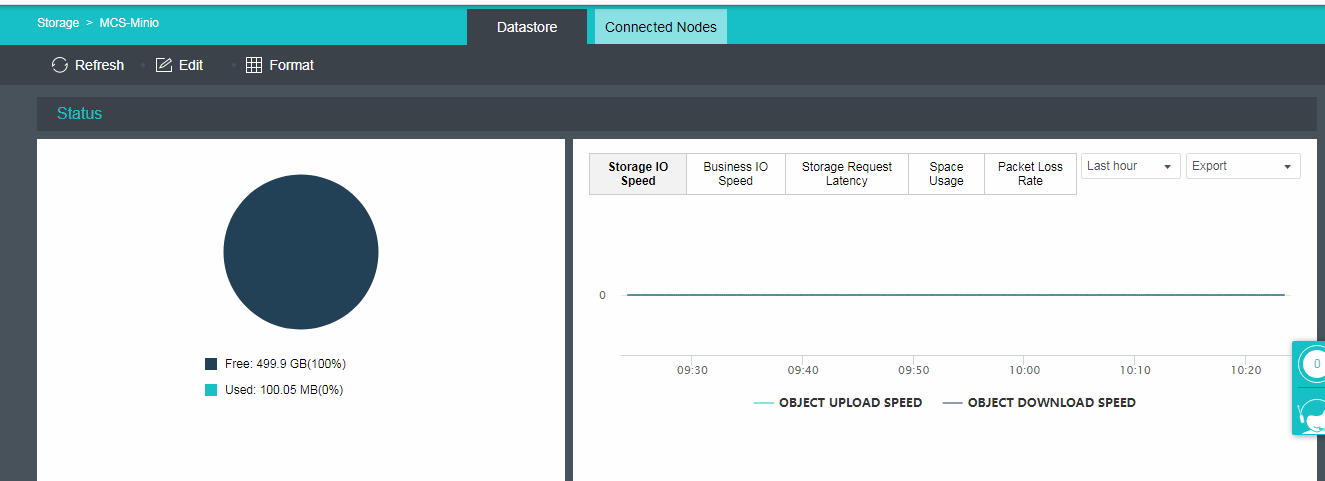Image resolution: width=1325 pixels, height=481 pixels.
Task: Click the dark blue Free legend swatch
Action: click(211, 364)
